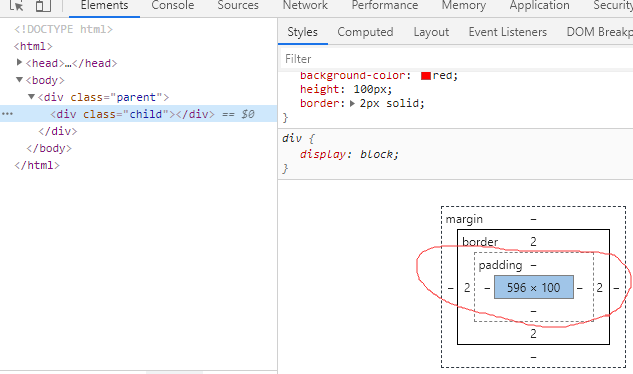Select the opening html tag row
This screenshot has width=633, height=374.
pos(33,46)
